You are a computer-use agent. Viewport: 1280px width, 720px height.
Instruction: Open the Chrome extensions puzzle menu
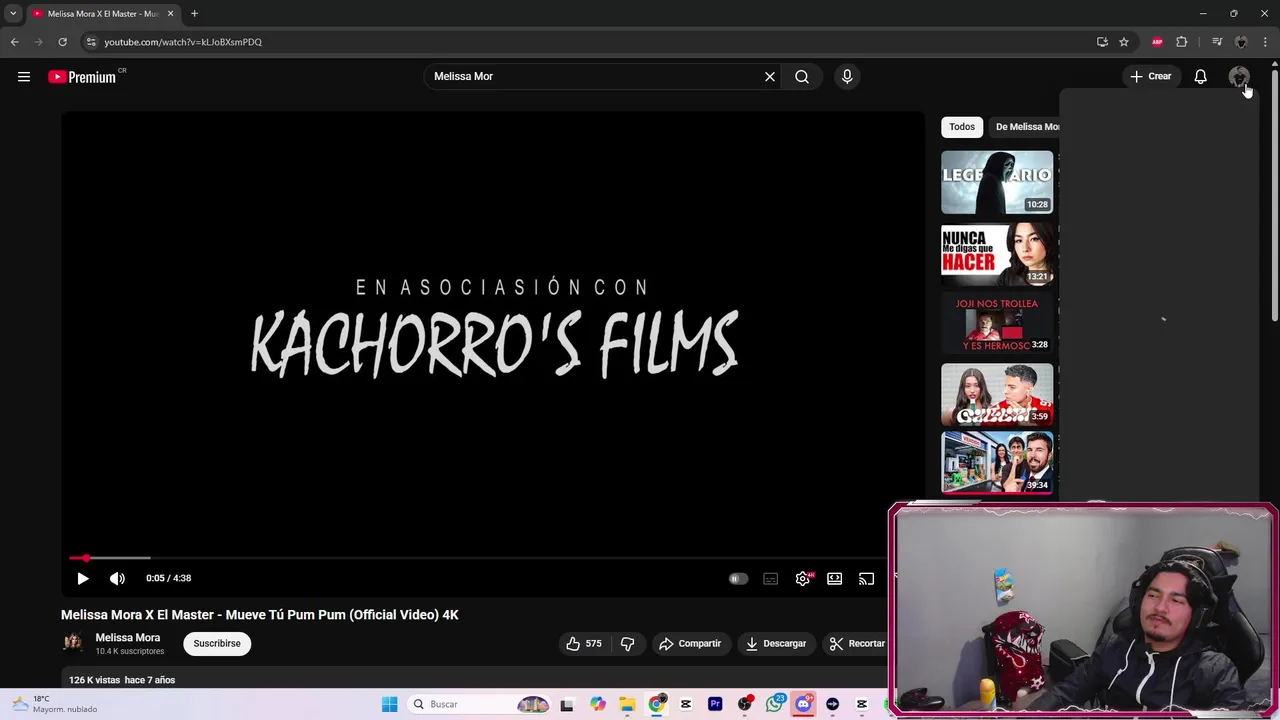click(1182, 42)
